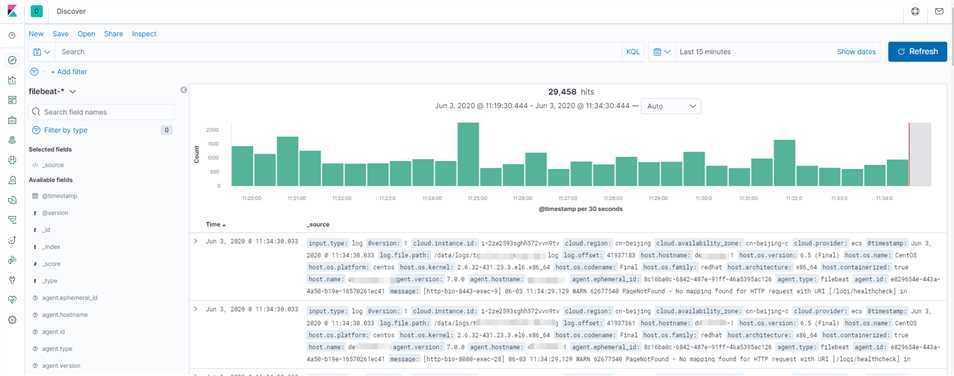Open Dashboard from the side navigation

point(12,100)
